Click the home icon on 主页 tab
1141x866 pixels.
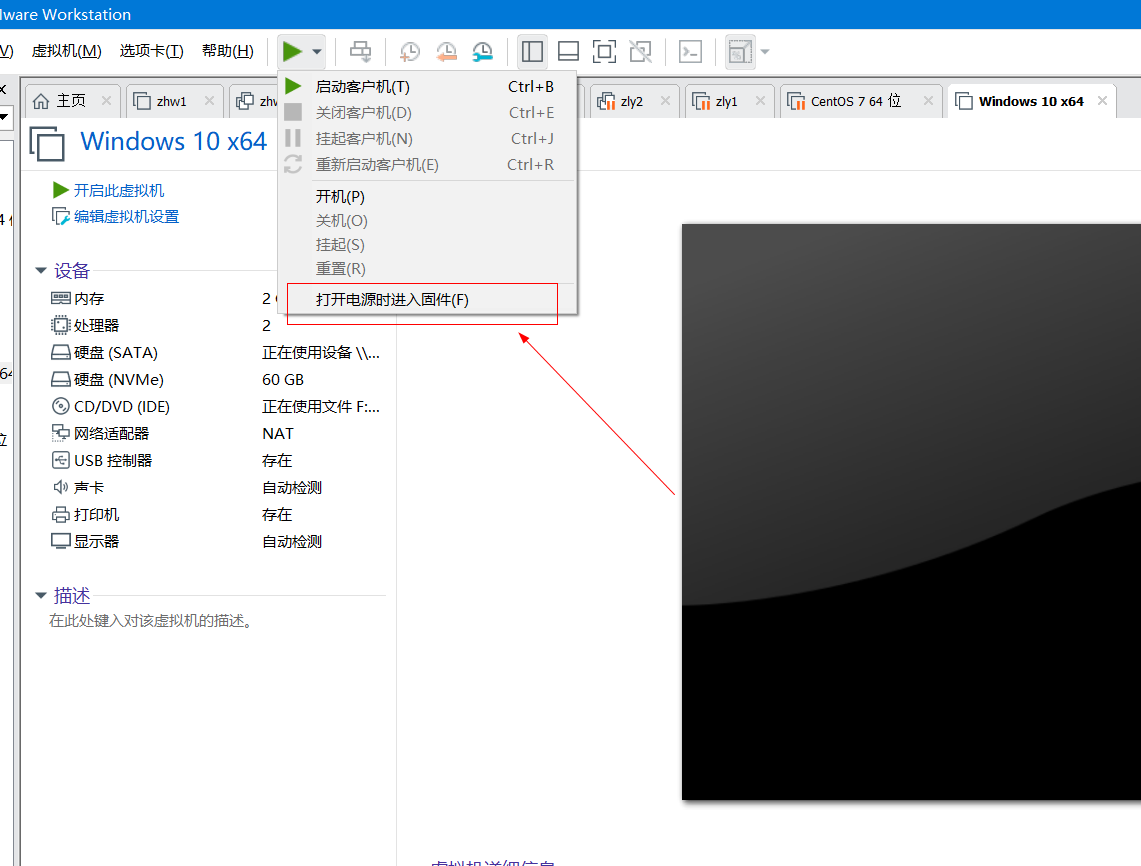point(41,101)
